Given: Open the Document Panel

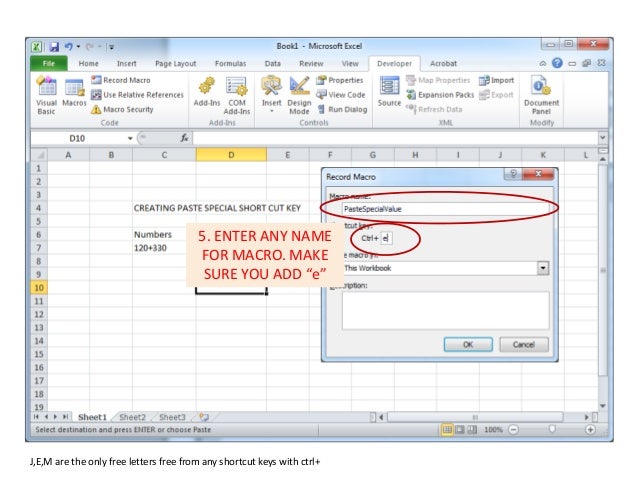Looking at the screenshot, I should pyautogui.click(x=541, y=96).
